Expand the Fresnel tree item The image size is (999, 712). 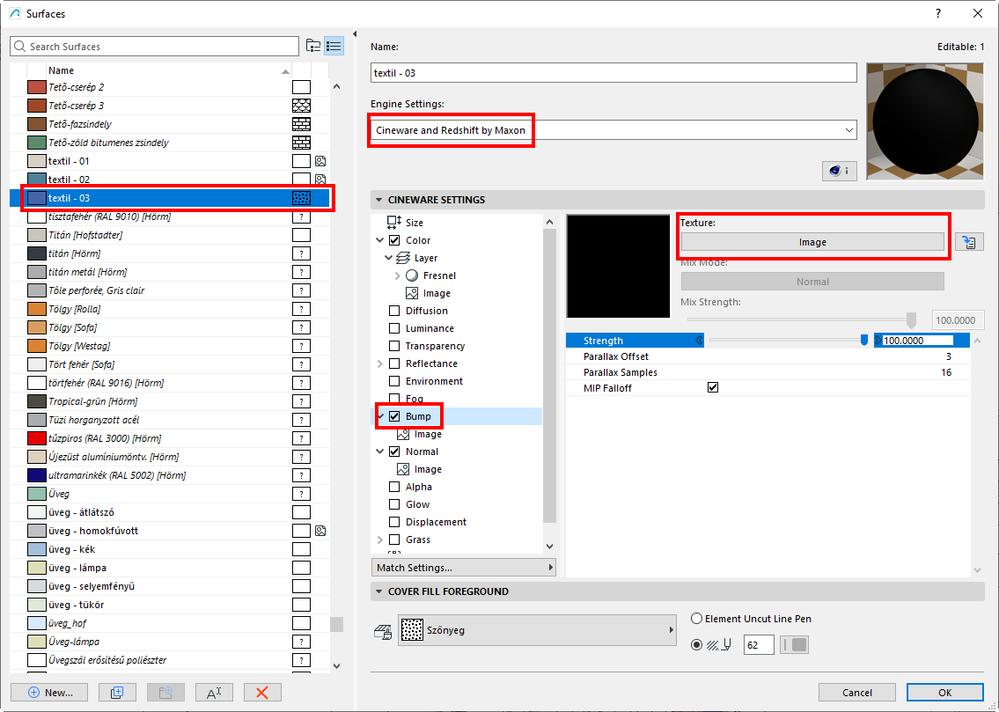point(398,276)
